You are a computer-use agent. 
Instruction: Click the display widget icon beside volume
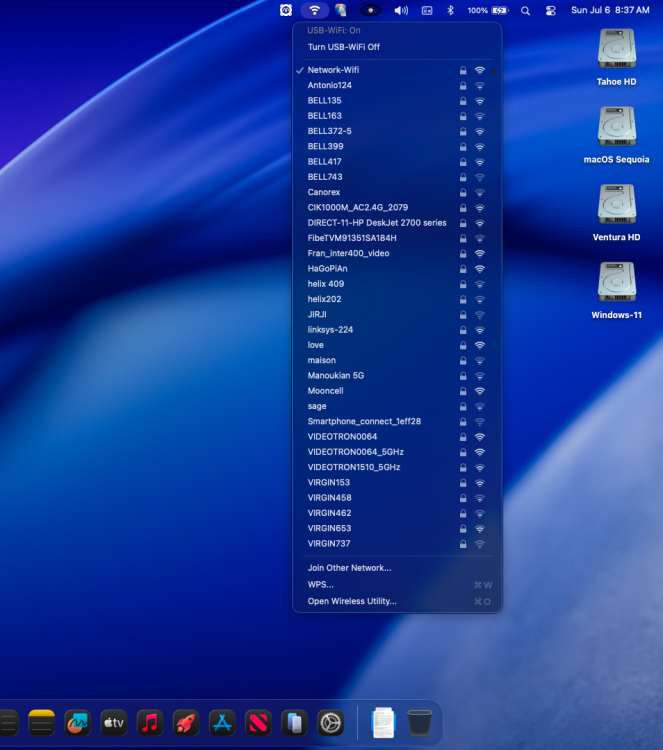coord(427,11)
